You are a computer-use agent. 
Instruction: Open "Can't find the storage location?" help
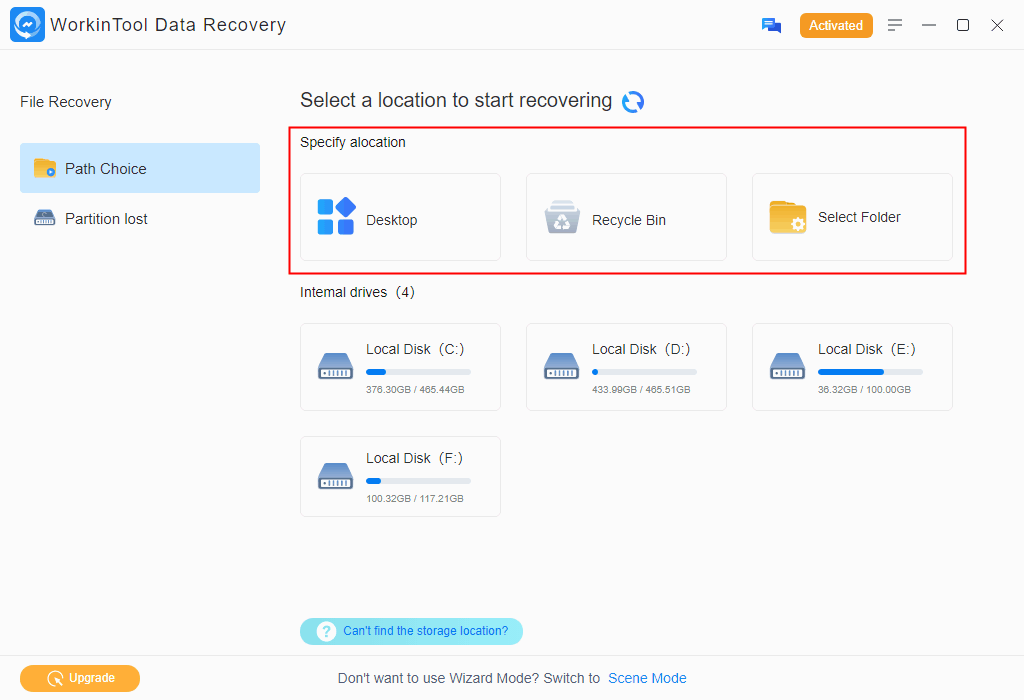[411, 631]
